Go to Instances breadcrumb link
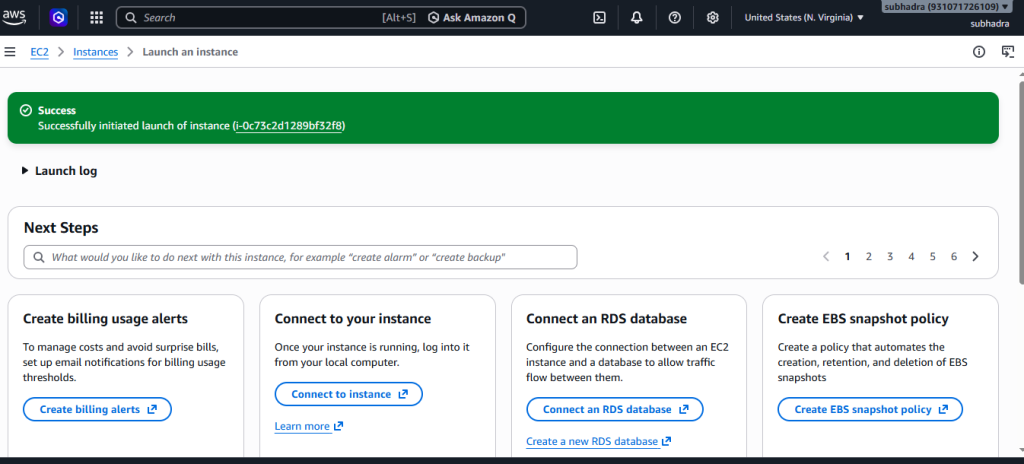Viewport: 1024px width, 464px height. 95,52
